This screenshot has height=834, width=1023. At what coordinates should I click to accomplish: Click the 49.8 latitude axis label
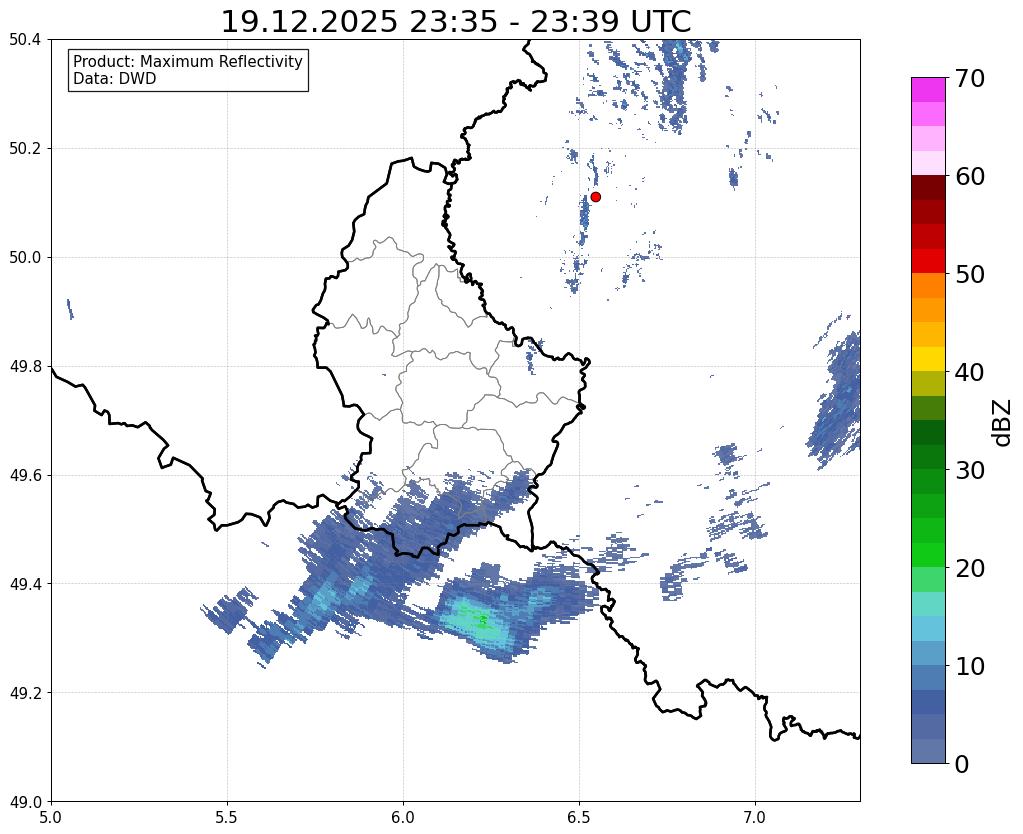[x=25, y=367]
